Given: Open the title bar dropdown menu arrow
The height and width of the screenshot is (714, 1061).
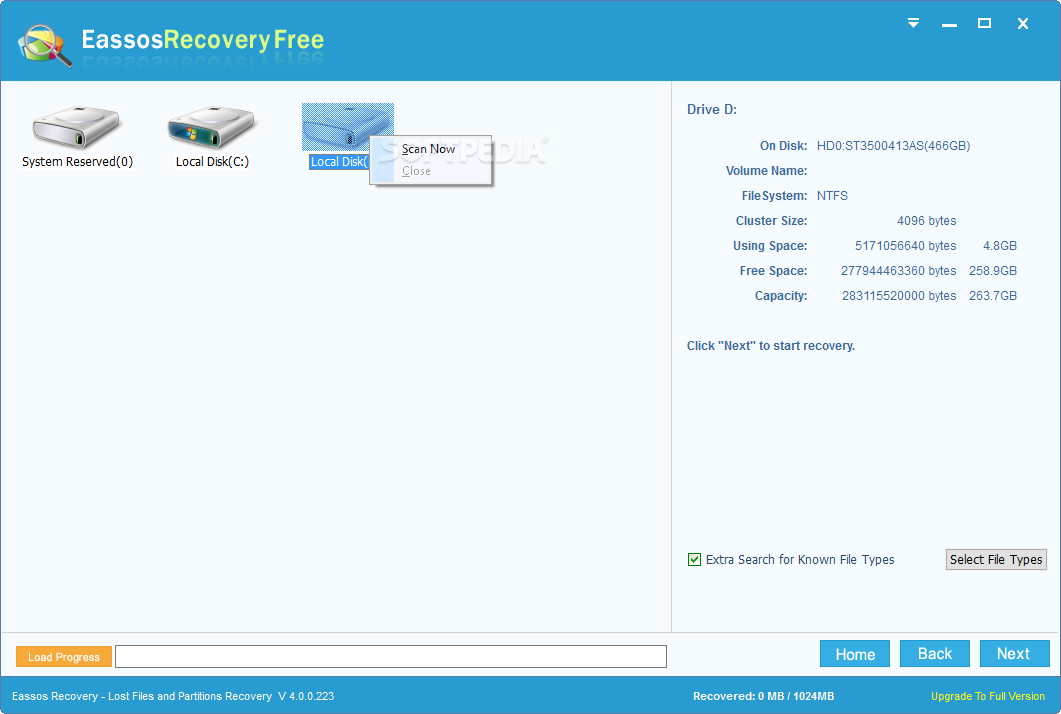Looking at the screenshot, I should (913, 24).
